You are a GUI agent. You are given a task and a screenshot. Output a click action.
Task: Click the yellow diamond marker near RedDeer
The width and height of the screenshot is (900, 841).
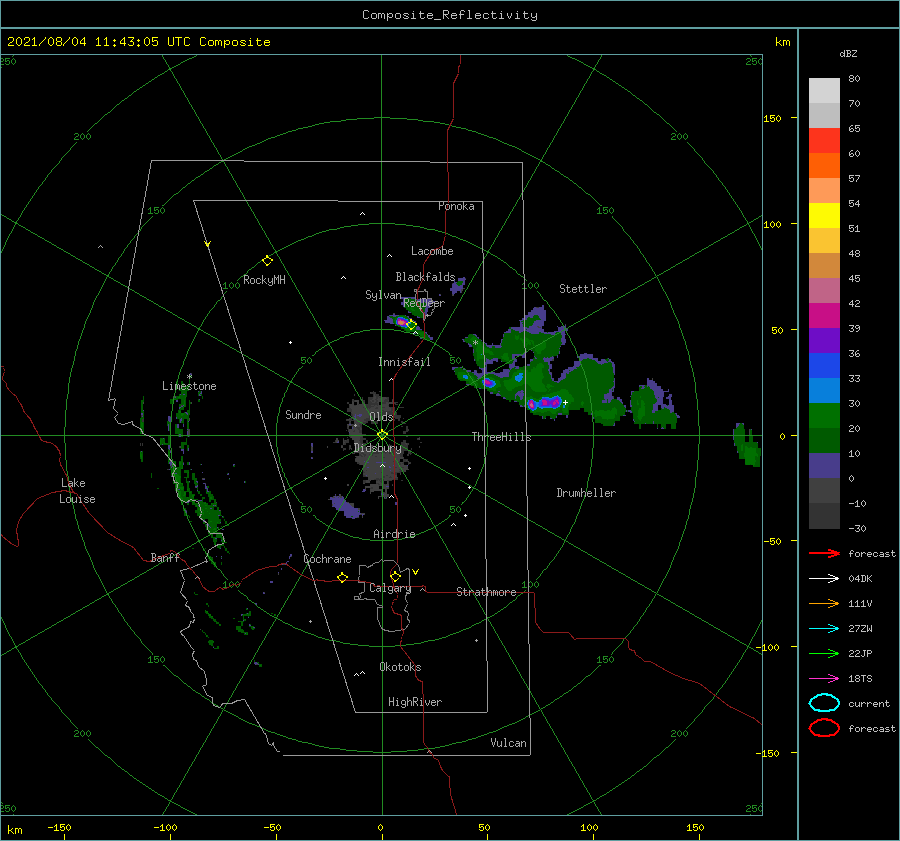coord(411,325)
